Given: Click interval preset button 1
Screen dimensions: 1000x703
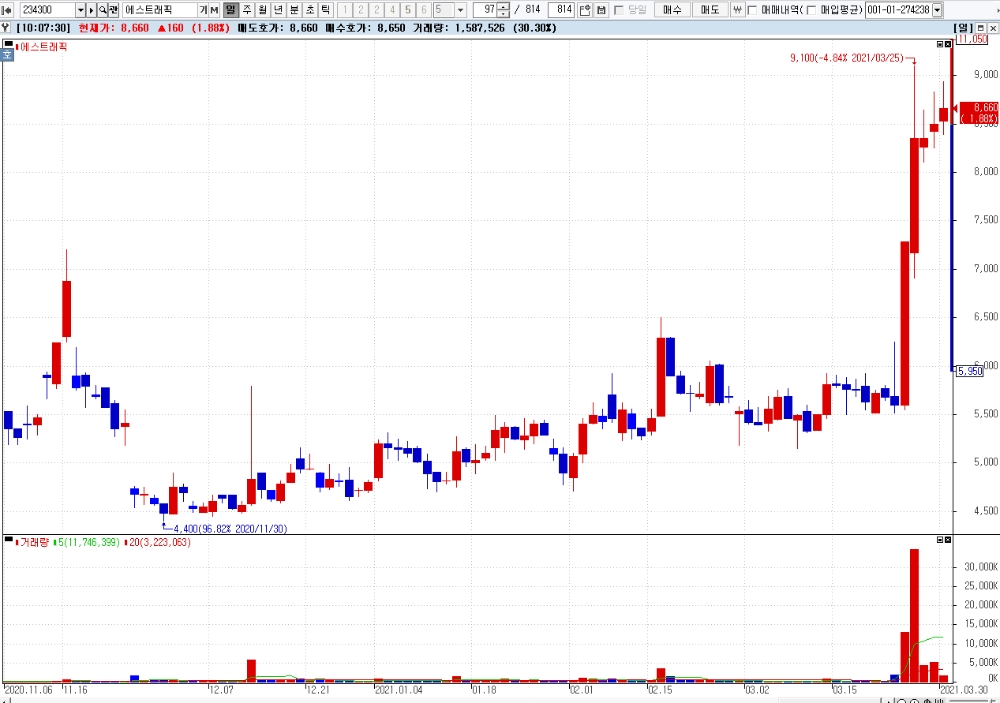Looking at the screenshot, I should coord(344,10).
